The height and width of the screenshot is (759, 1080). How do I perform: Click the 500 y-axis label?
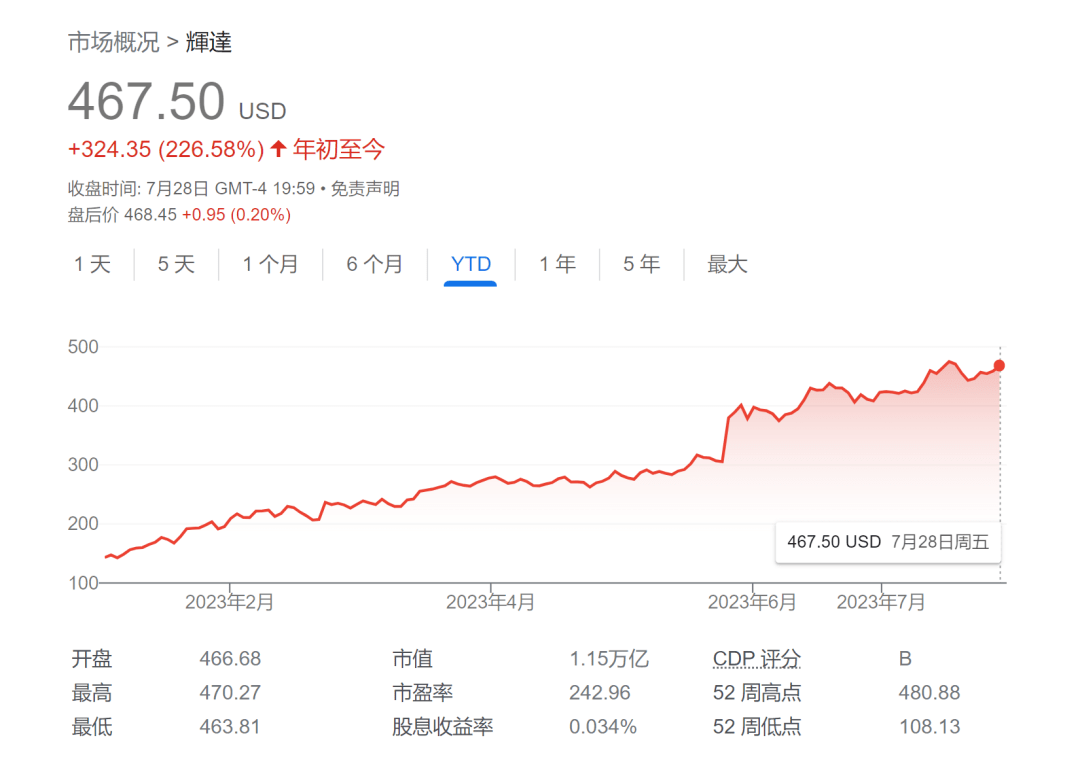coord(83,346)
